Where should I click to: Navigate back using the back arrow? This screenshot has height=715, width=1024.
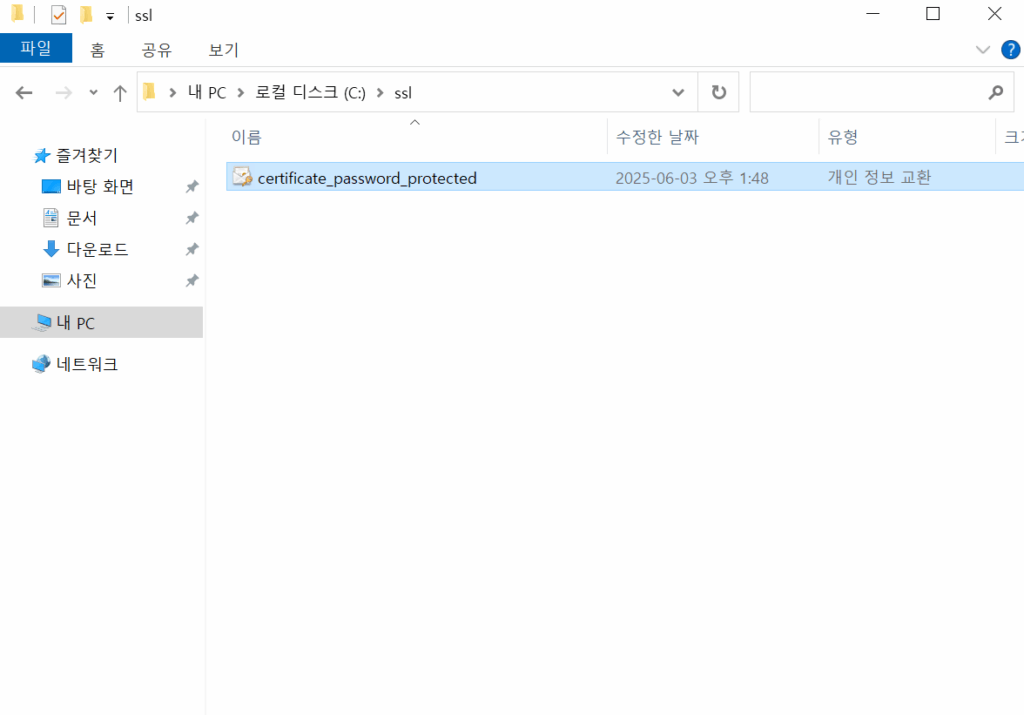click(23, 91)
